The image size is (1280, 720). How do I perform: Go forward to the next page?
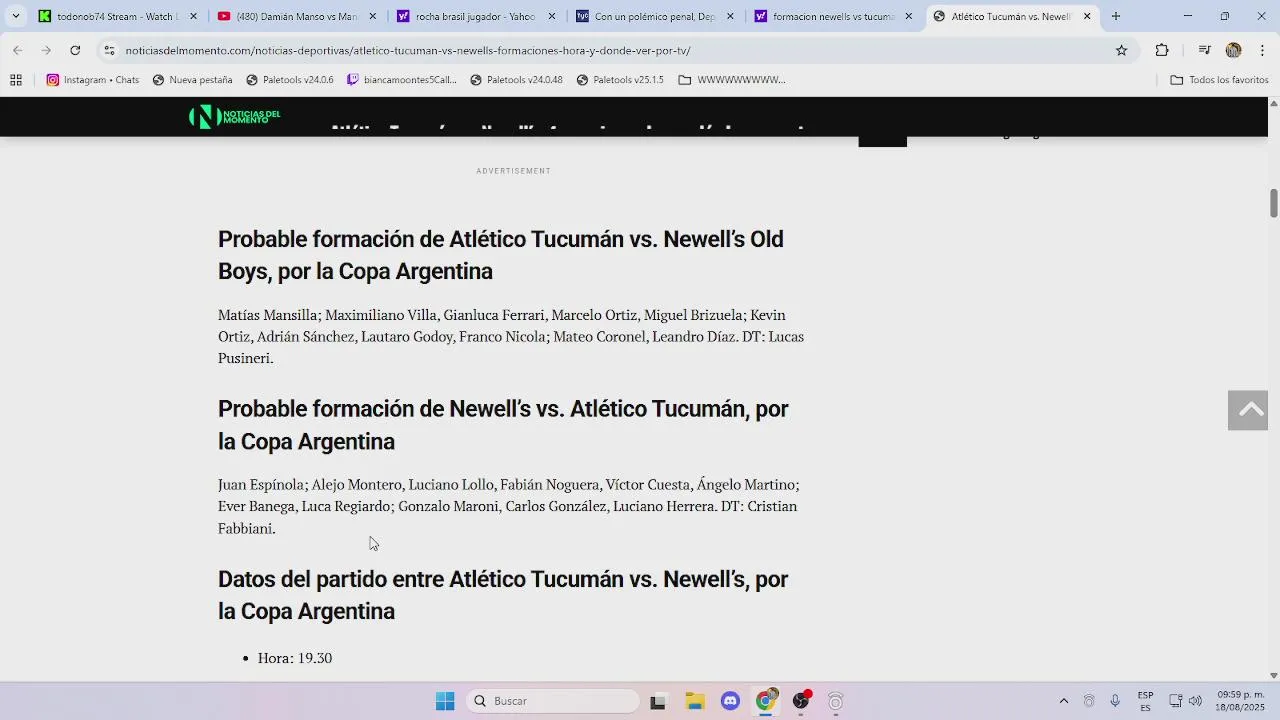[x=46, y=50]
